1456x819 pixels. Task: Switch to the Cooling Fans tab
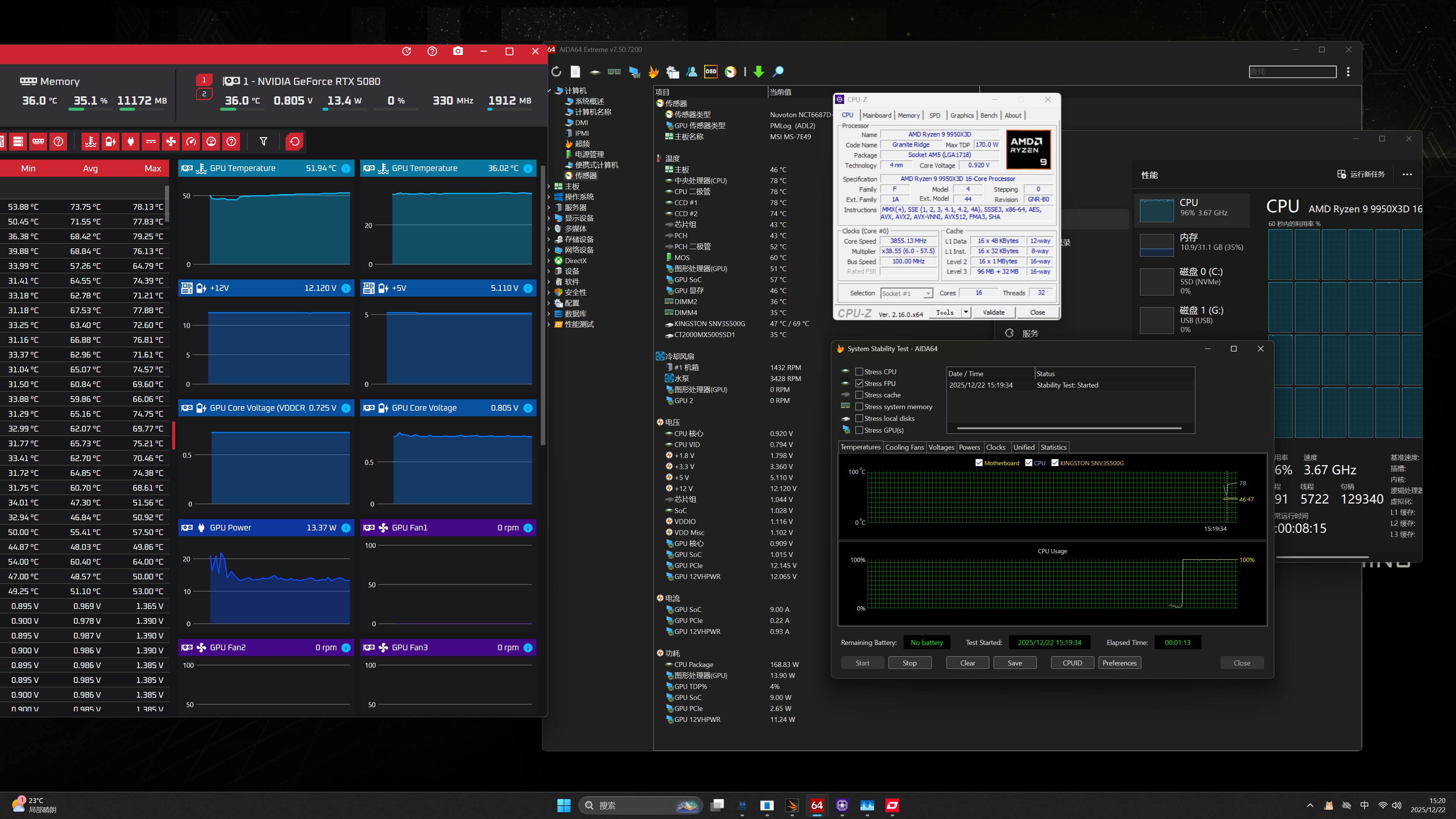coord(904,447)
